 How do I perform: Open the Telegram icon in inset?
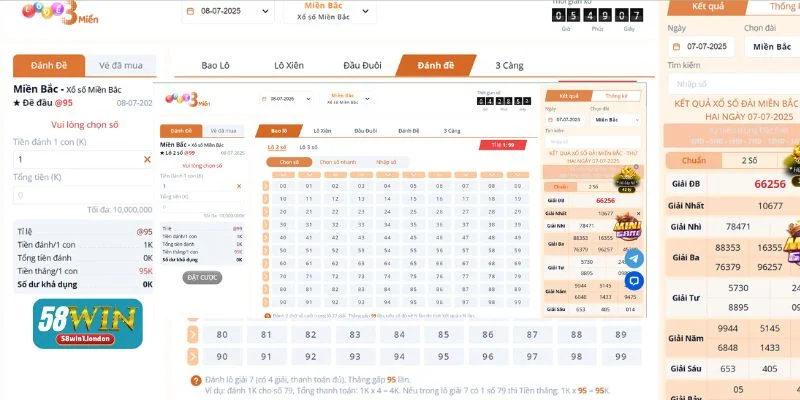(x=634, y=259)
